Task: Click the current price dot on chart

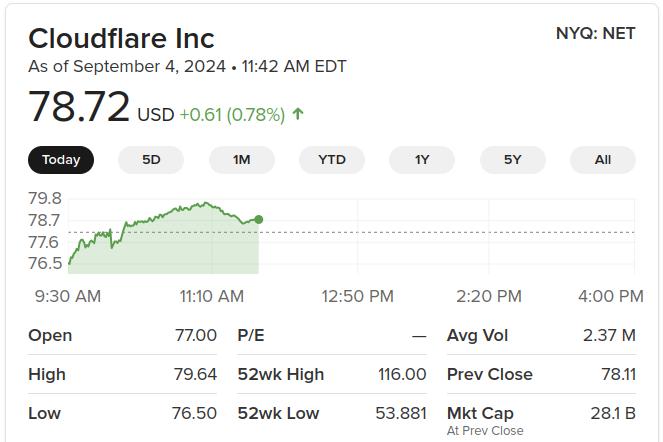Action: (x=259, y=220)
